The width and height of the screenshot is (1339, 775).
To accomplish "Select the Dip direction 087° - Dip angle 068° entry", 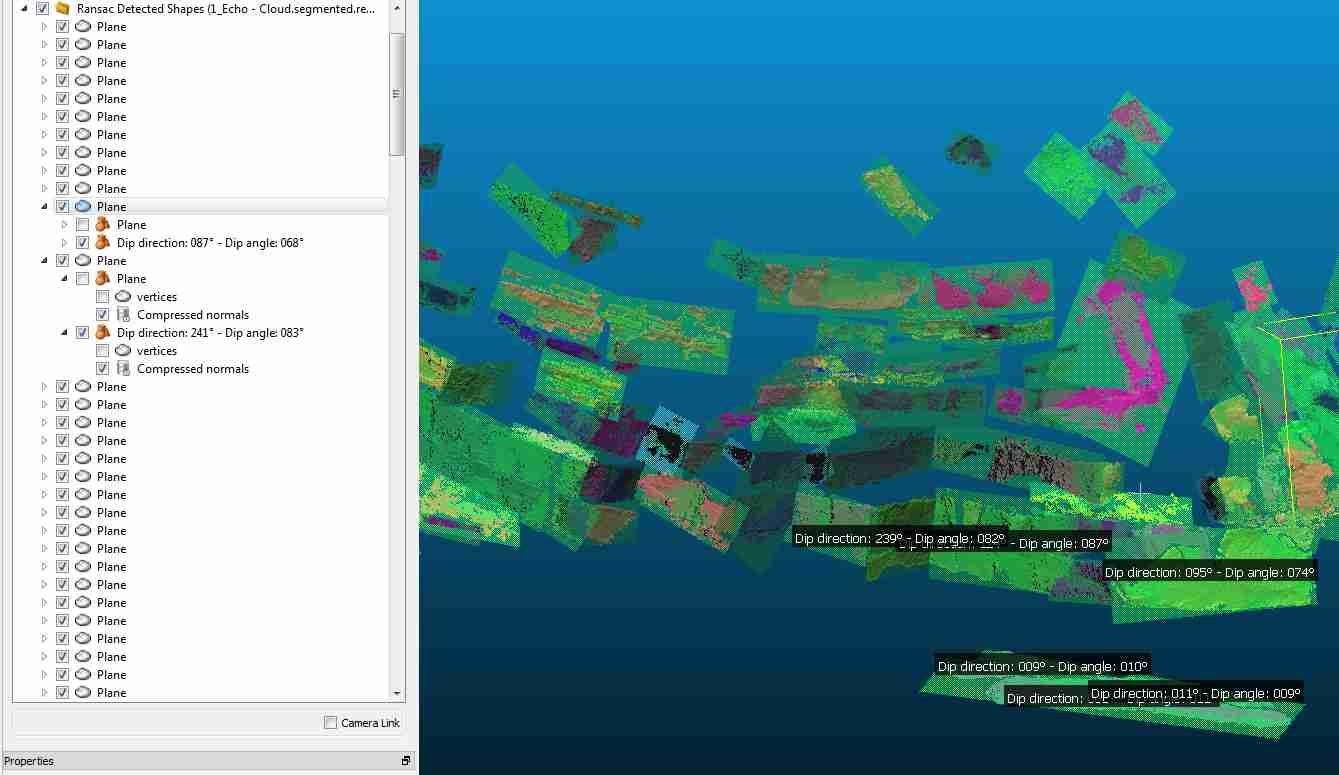I will coord(210,243).
